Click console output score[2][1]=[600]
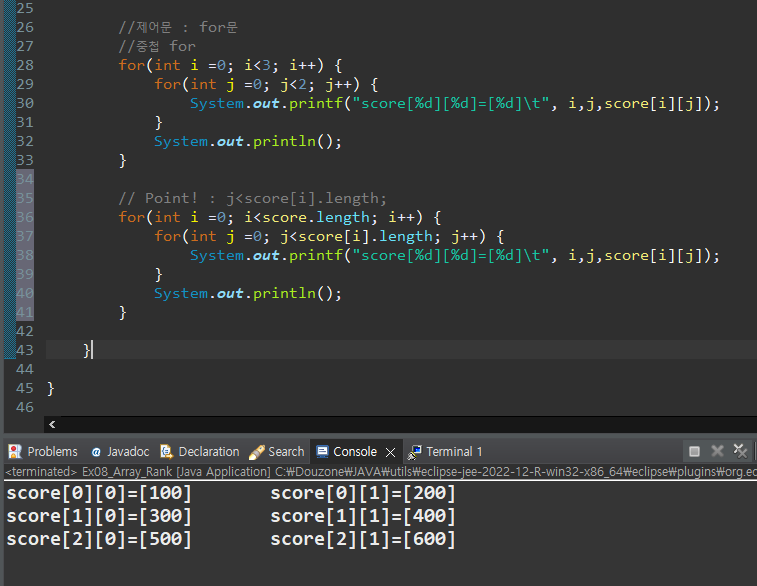The image size is (757, 586). [363, 539]
